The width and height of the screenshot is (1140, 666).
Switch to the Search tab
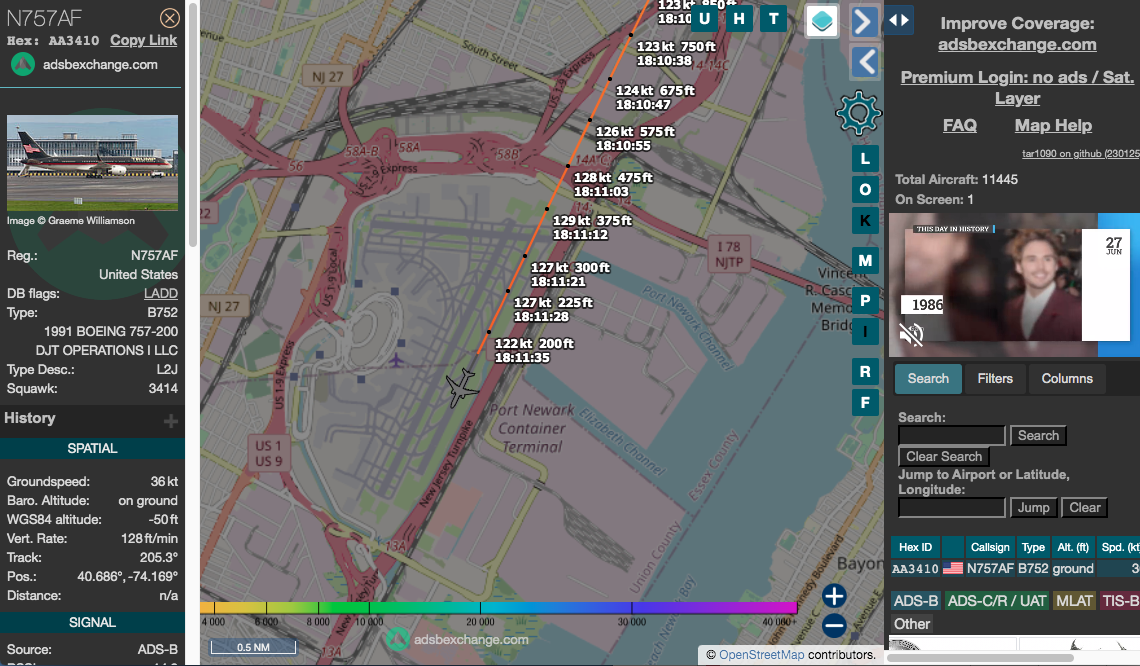[928, 379]
